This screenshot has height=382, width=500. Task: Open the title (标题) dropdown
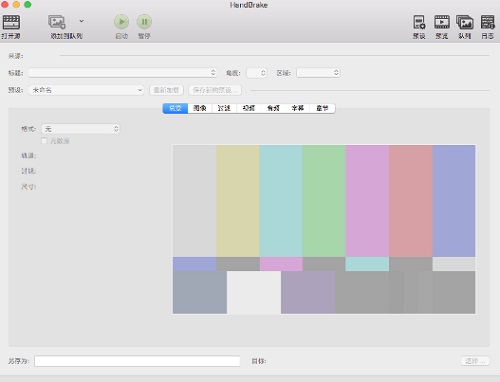click(123, 73)
